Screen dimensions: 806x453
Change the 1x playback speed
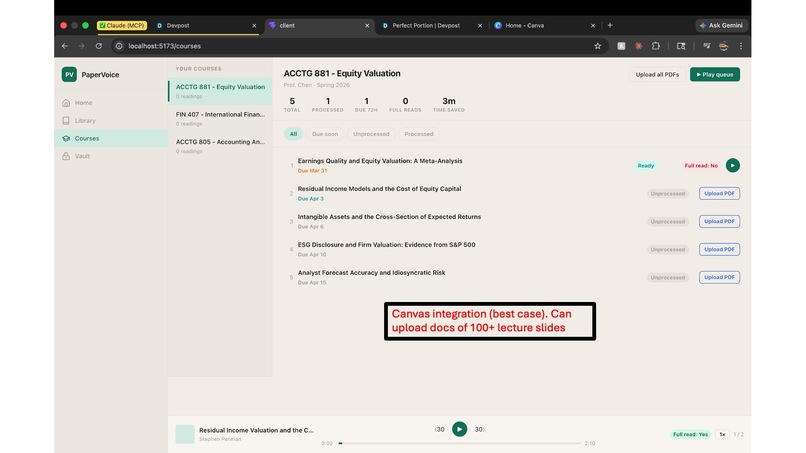coord(722,434)
